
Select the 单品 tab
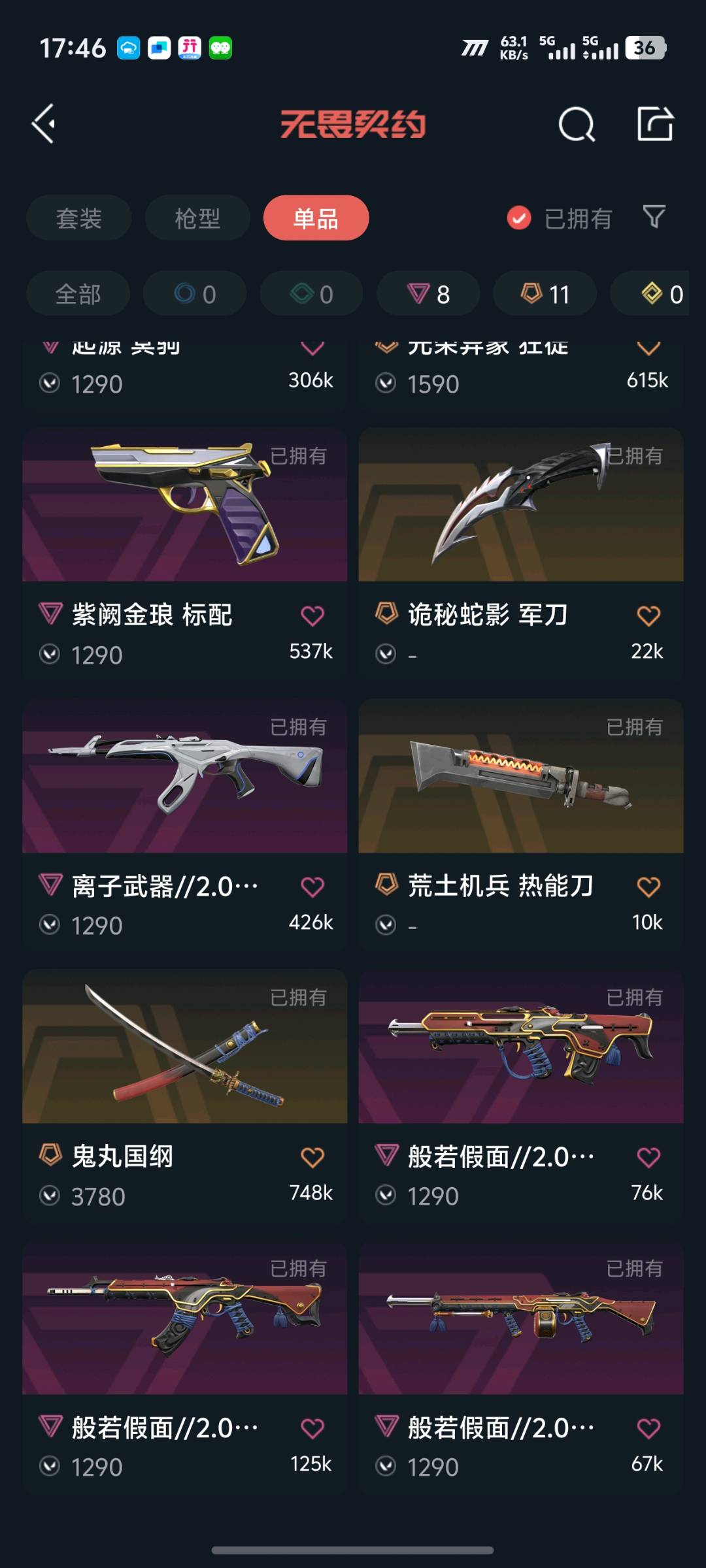(316, 218)
